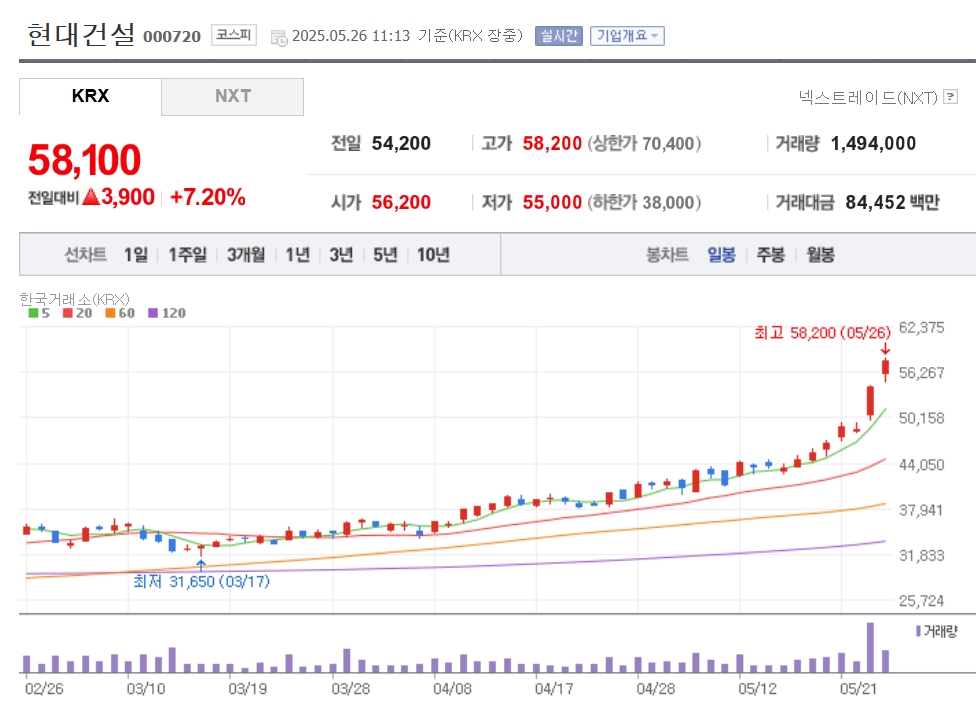Select the 일봉 daily candle chart
Viewport: 976px width, 716px height.
pos(721,254)
